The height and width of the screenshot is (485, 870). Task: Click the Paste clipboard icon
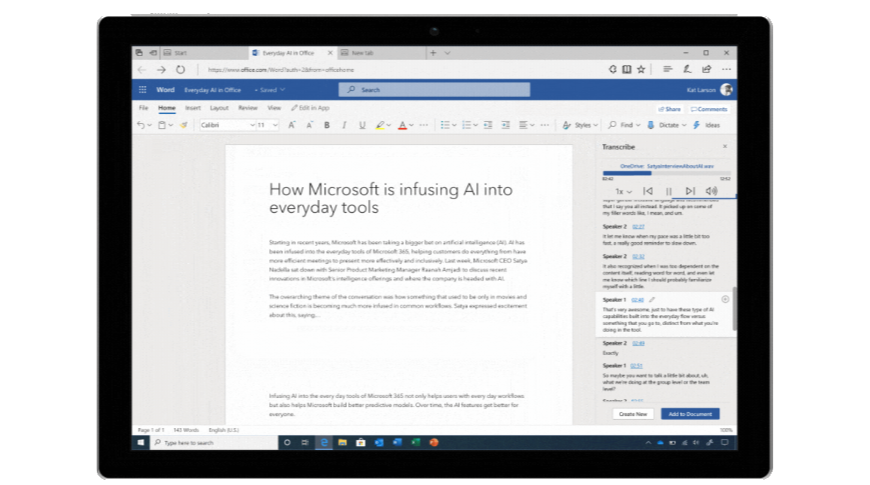(x=162, y=125)
